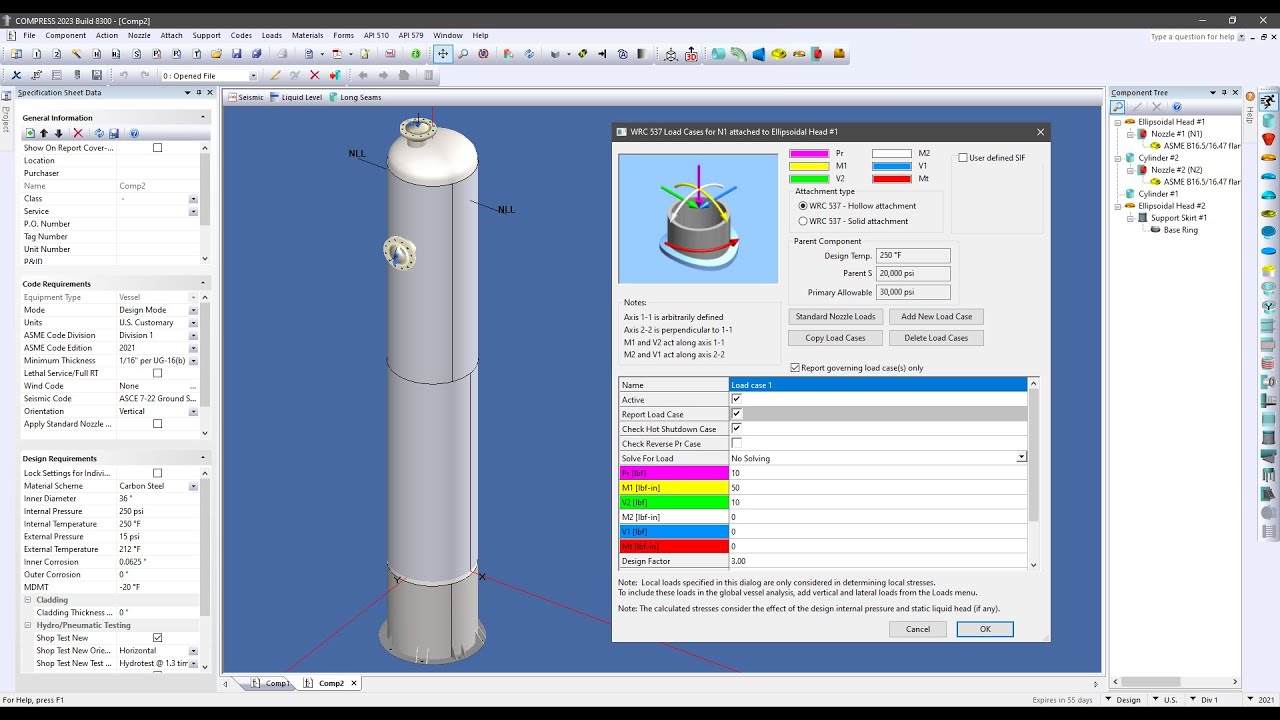This screenshot has width=1280, height=720.
Task: Activate the Zoom magnifier tool
Action: coord(463,54)
